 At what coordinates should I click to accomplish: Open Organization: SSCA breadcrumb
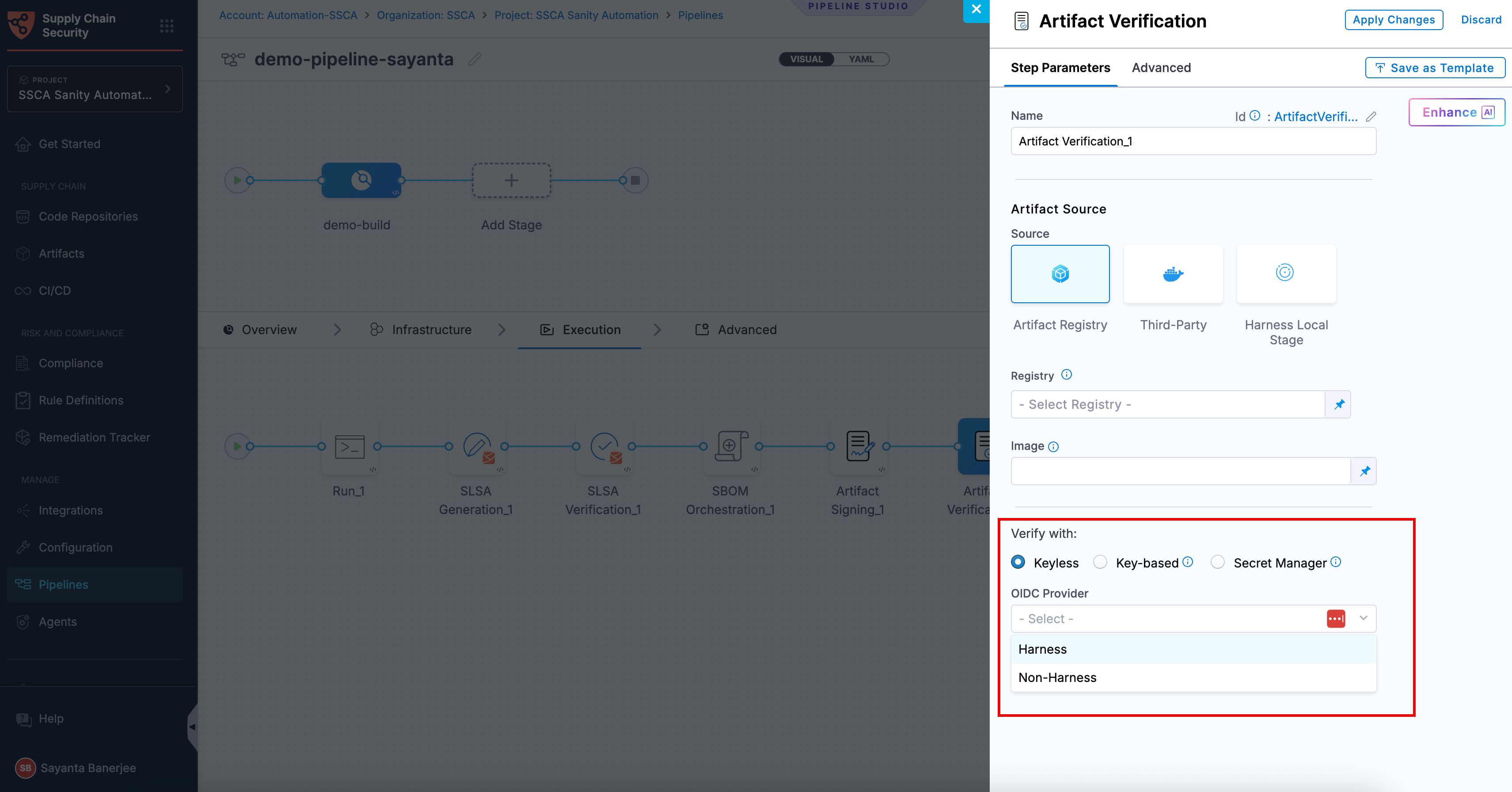(x=425, y=15)
